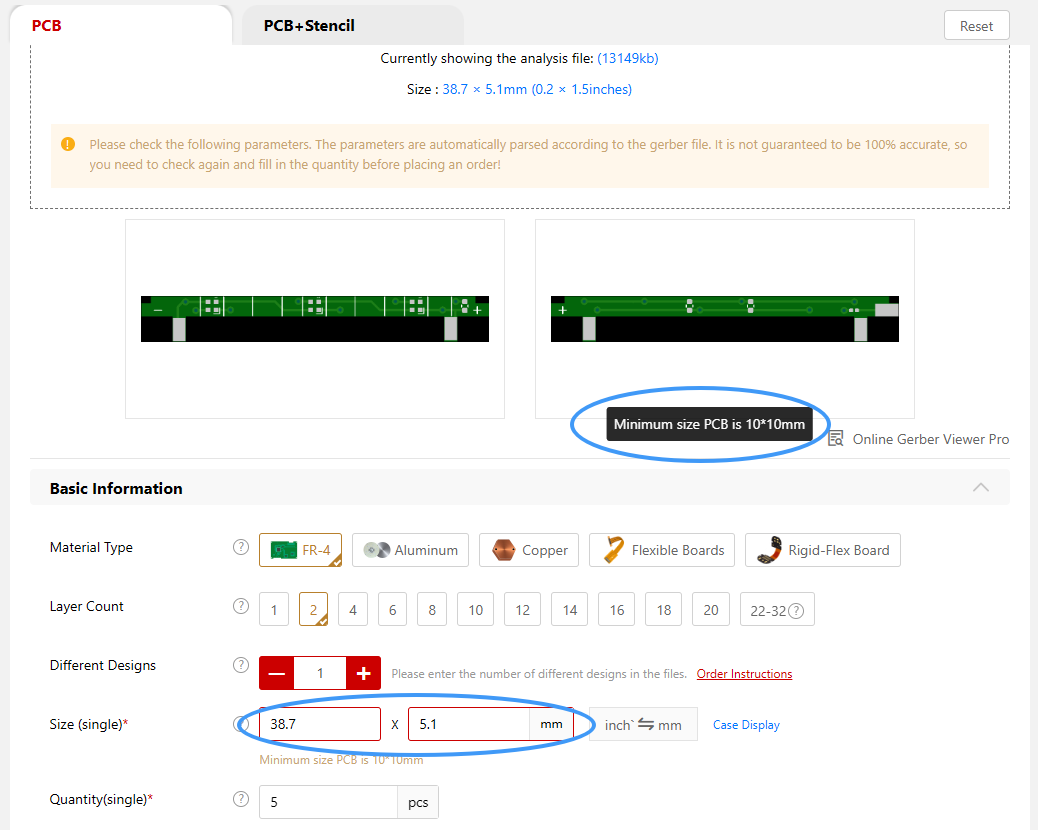Collapse the Basic Information section
The height and width of the screenshot is (830, 1038).
click(x=981, y=488)
